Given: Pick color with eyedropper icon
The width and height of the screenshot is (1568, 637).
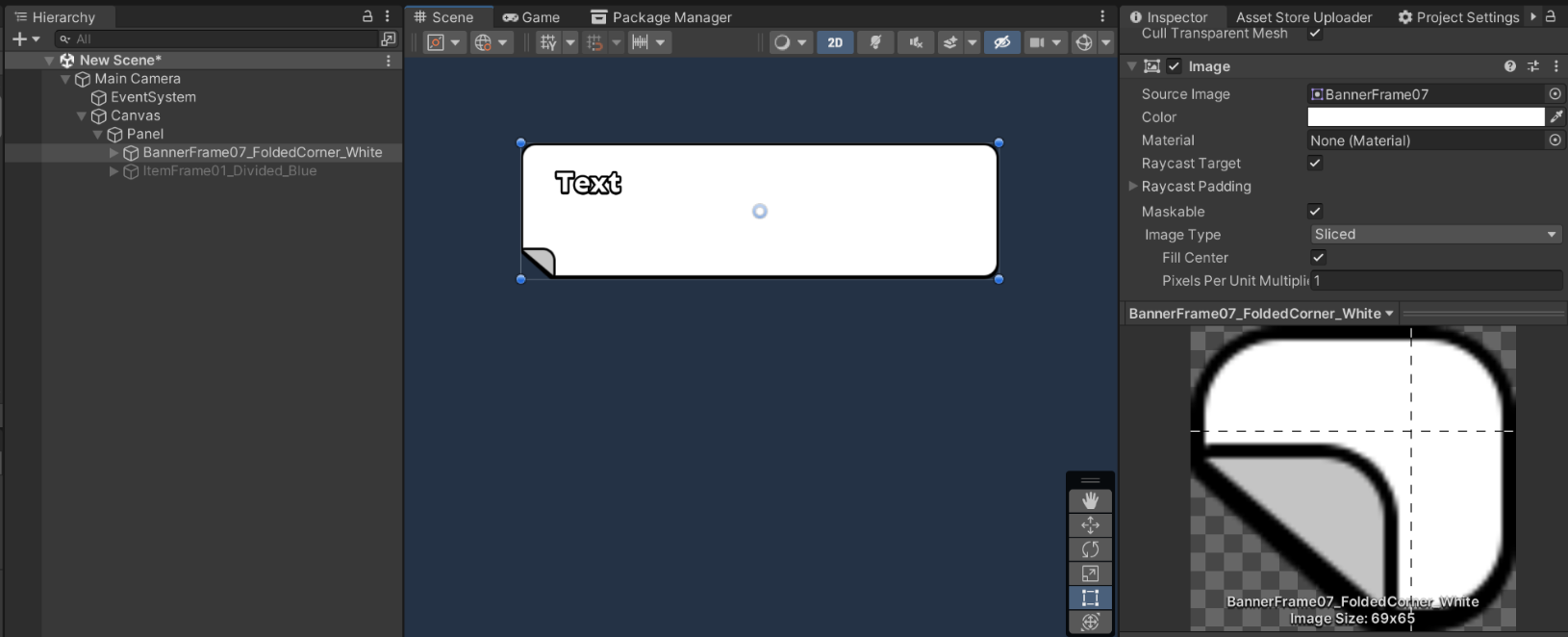Looking at the screenshot, I should tap(1555, 116).
